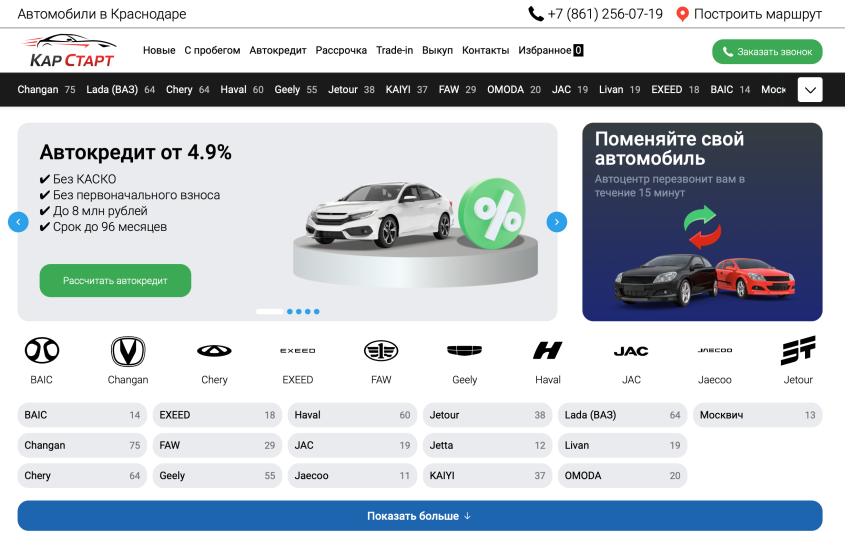Click KAIYI 37 grey list pill
Image resolution: width=845 pixels, height=546 pixels.
[488, 475]
